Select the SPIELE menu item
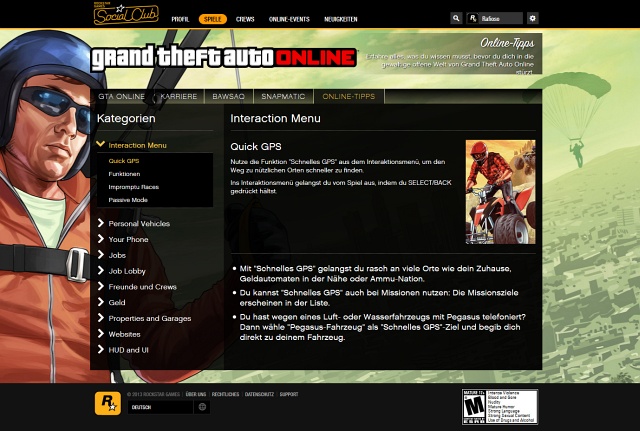 pos(212,19)
